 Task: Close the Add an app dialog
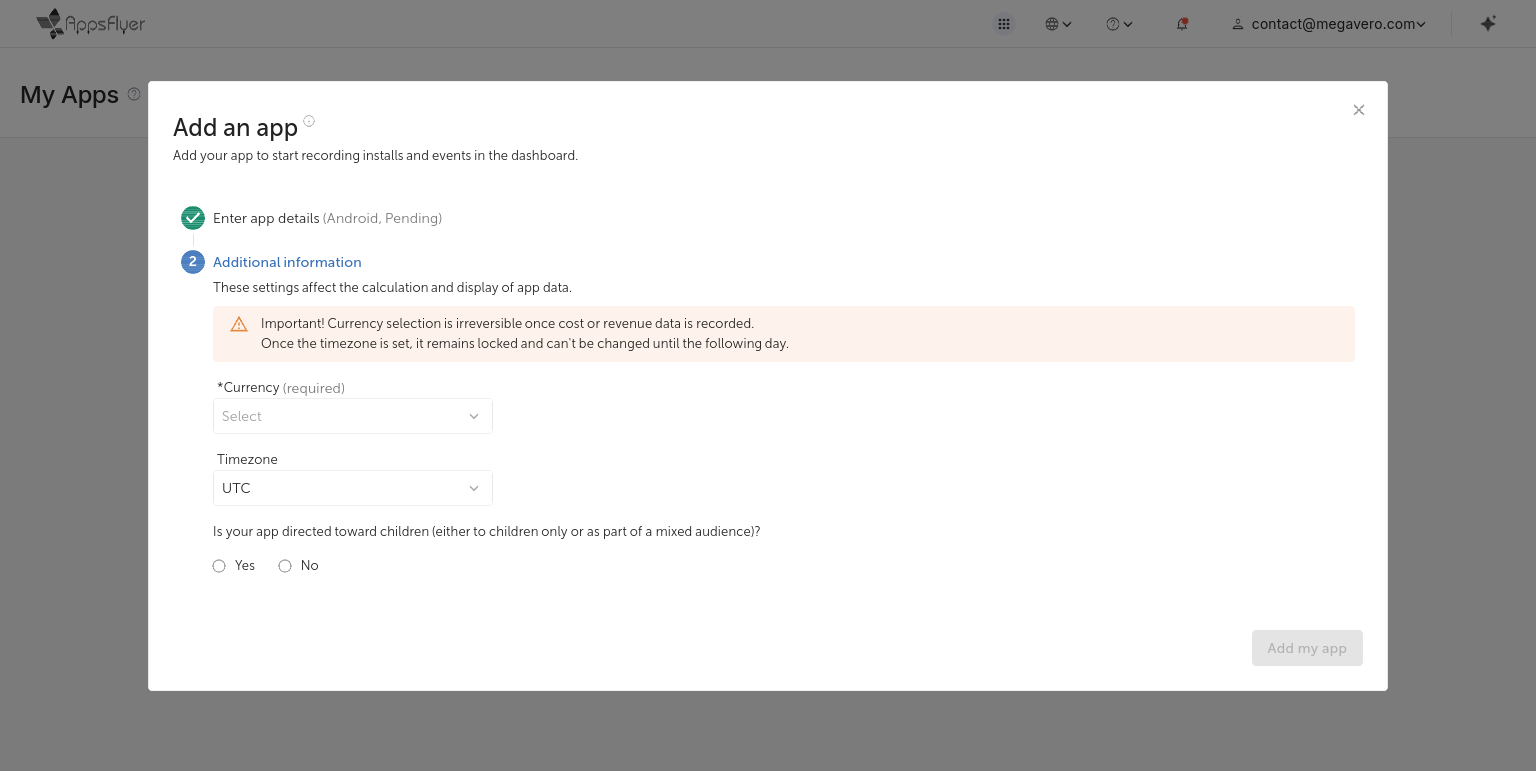click(1358, 110)
